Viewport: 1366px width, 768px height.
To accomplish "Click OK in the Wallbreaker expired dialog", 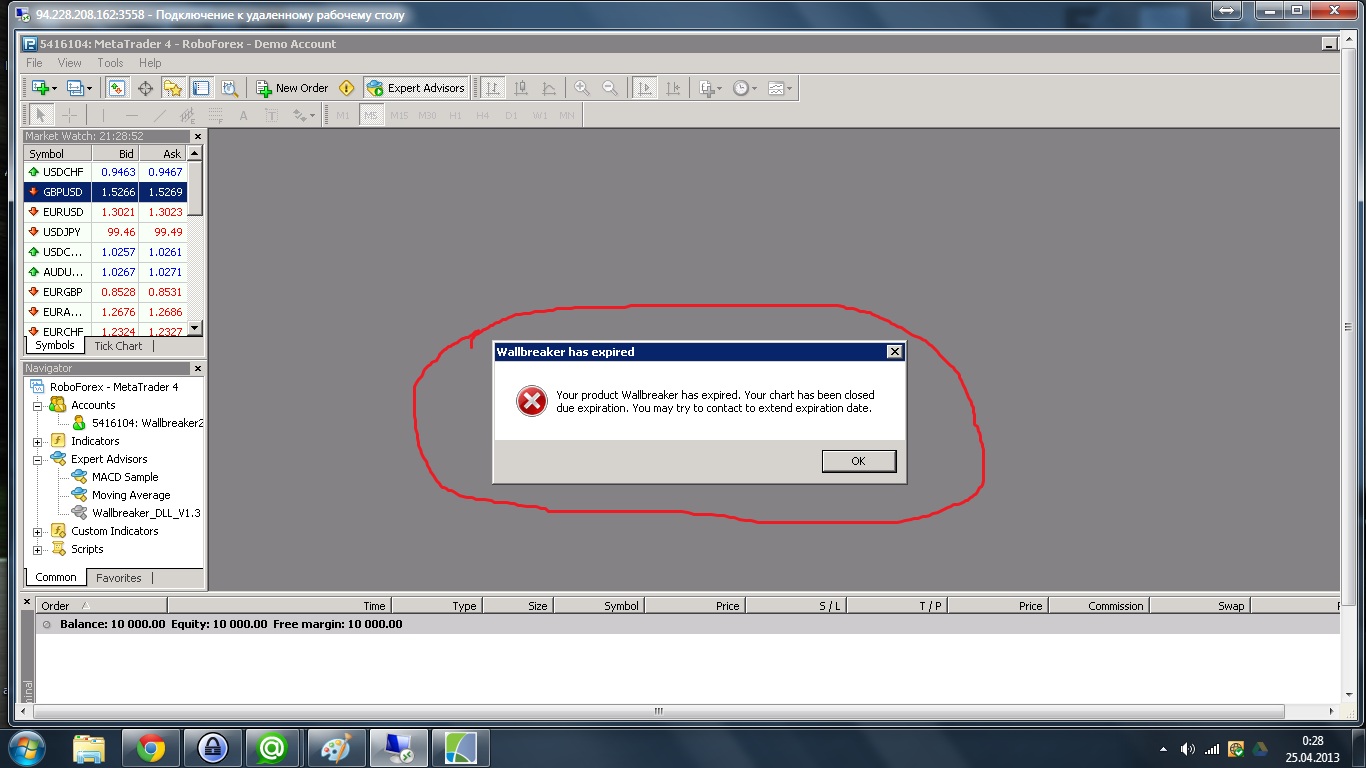I will (x=858, y=461).
